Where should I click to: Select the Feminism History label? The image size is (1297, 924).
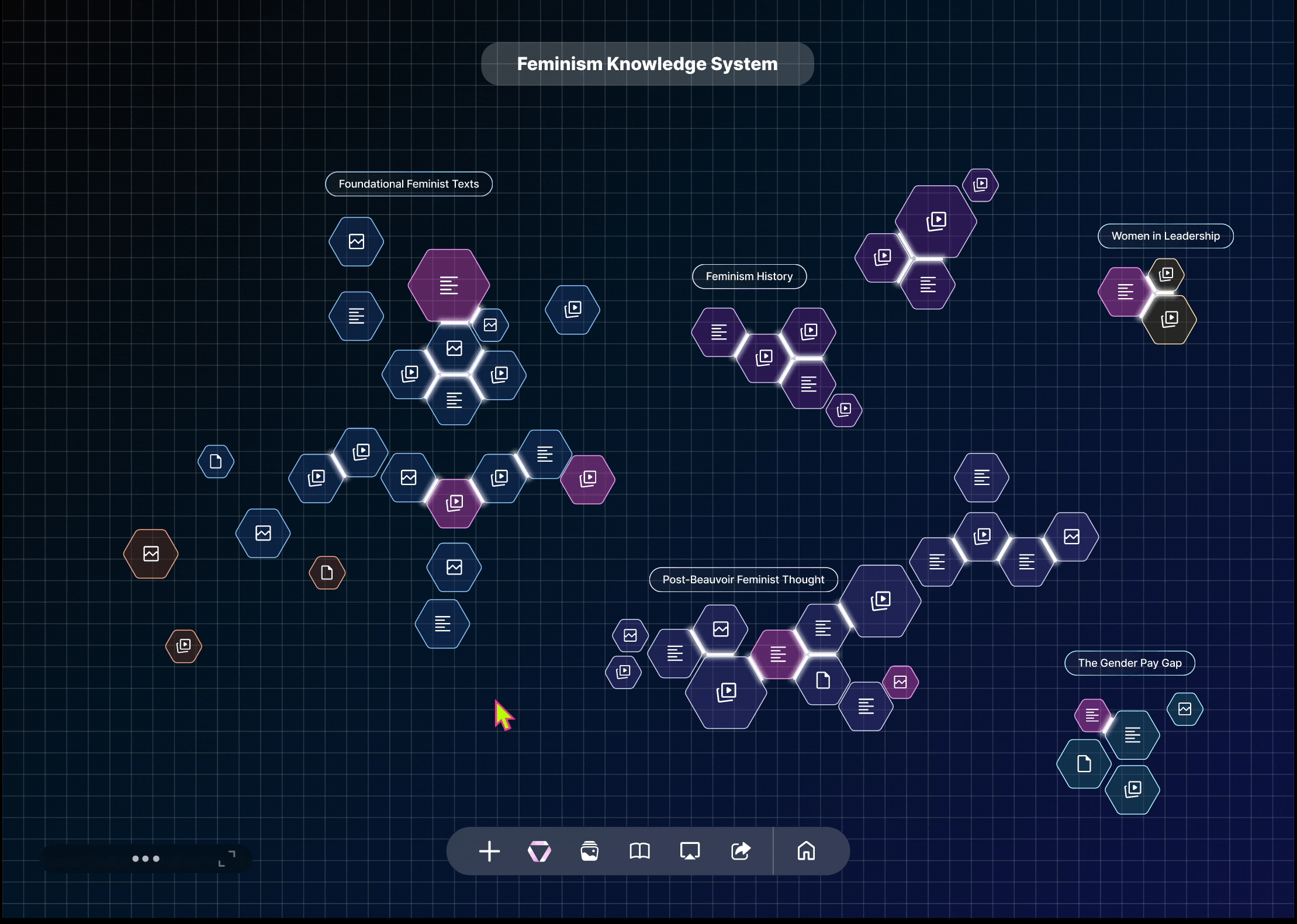click(749, 276)
